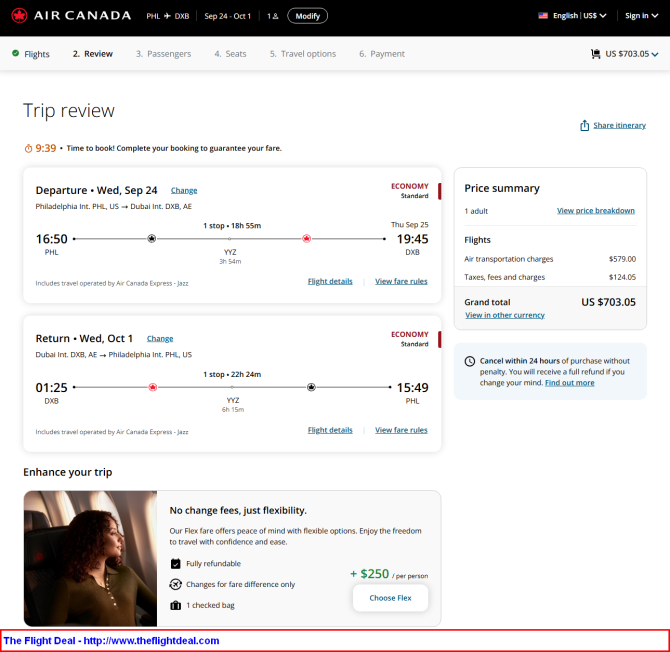Click black Star Alliance marker on departure flight
This screenshot has width=670, height=652.
[152, 238]
